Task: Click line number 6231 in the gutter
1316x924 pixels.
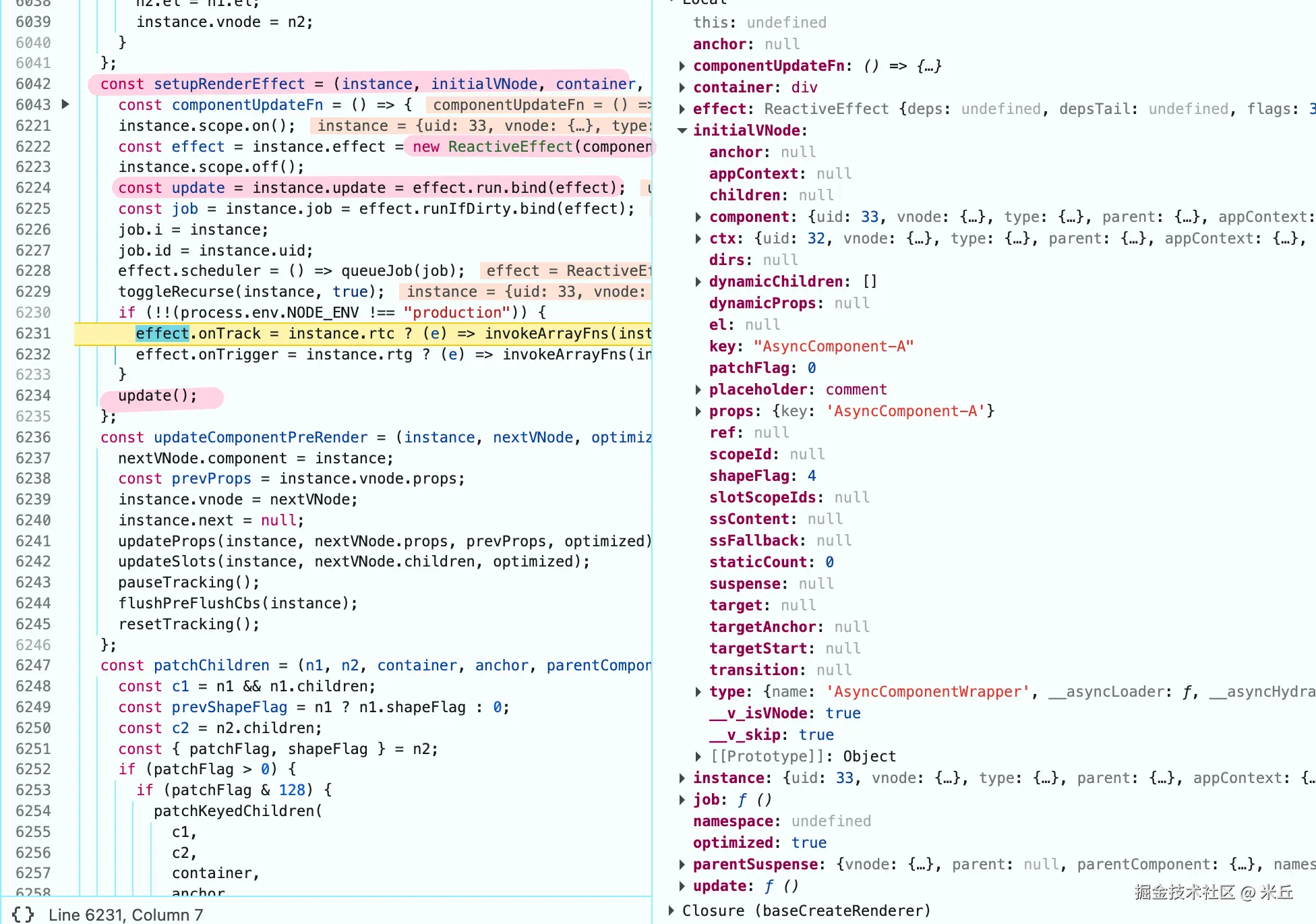Action: (33, 333)
